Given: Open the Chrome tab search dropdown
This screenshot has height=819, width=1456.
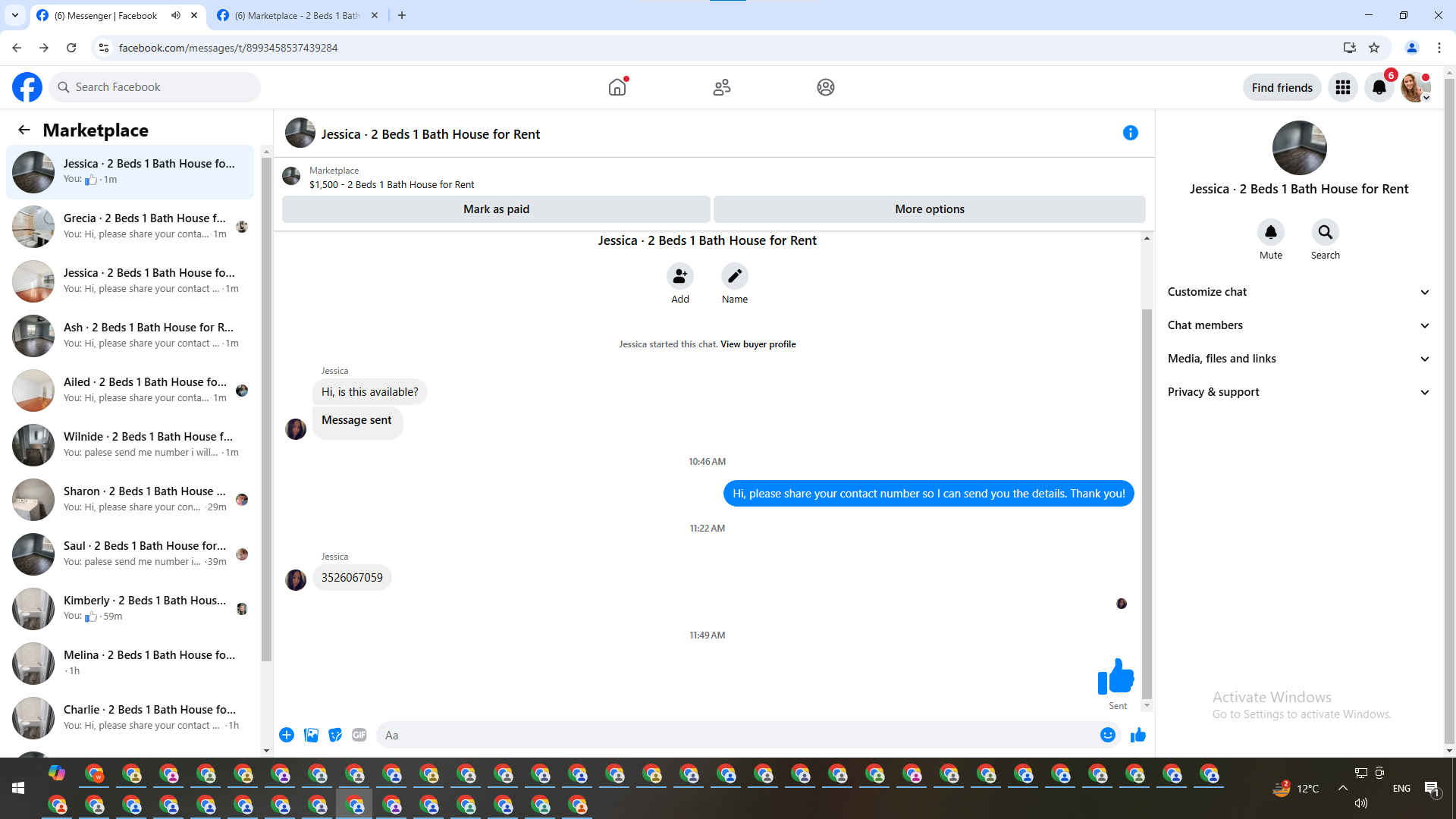Looking at the screenshot, I should coord(15,15).
